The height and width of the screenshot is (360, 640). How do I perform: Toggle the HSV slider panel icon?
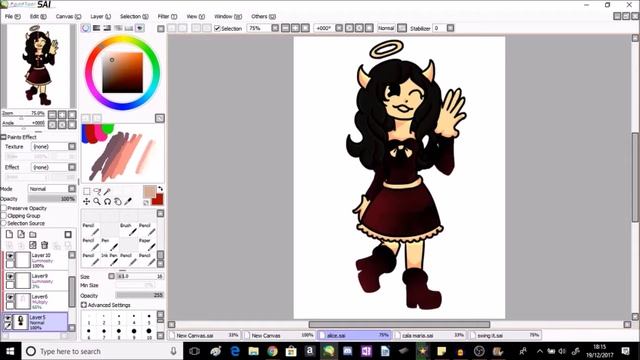[x=107, y=28]
